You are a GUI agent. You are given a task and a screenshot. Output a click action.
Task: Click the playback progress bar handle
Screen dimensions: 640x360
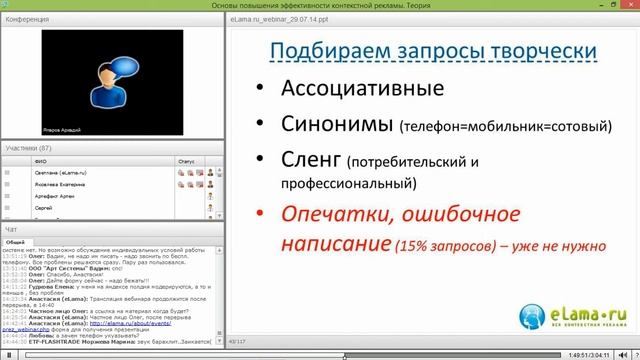click(345, 356)
